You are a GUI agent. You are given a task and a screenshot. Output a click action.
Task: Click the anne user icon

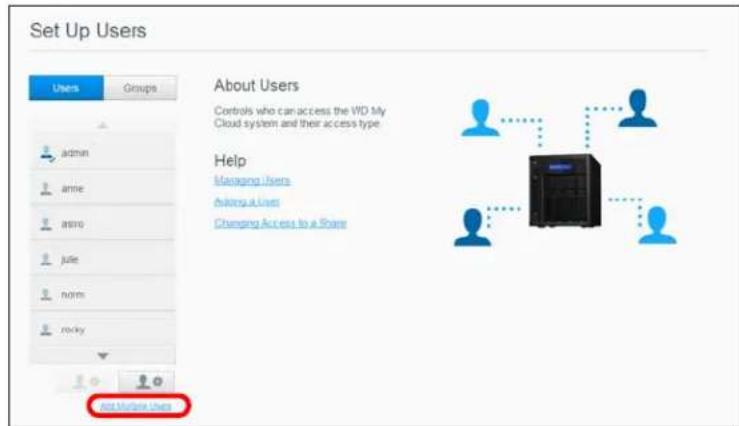46,188
